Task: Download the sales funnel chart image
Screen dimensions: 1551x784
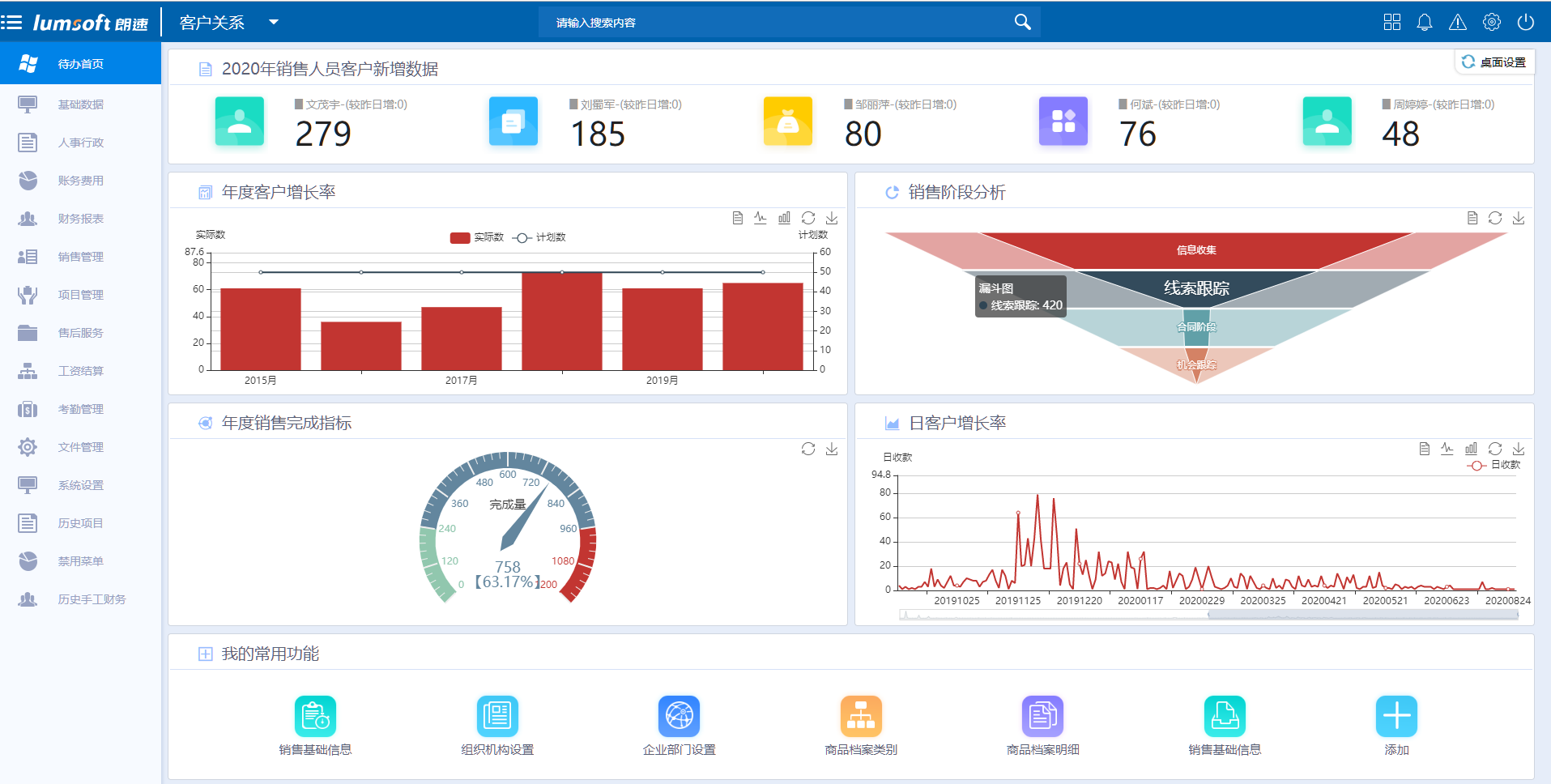Action: click(1518, 218)
